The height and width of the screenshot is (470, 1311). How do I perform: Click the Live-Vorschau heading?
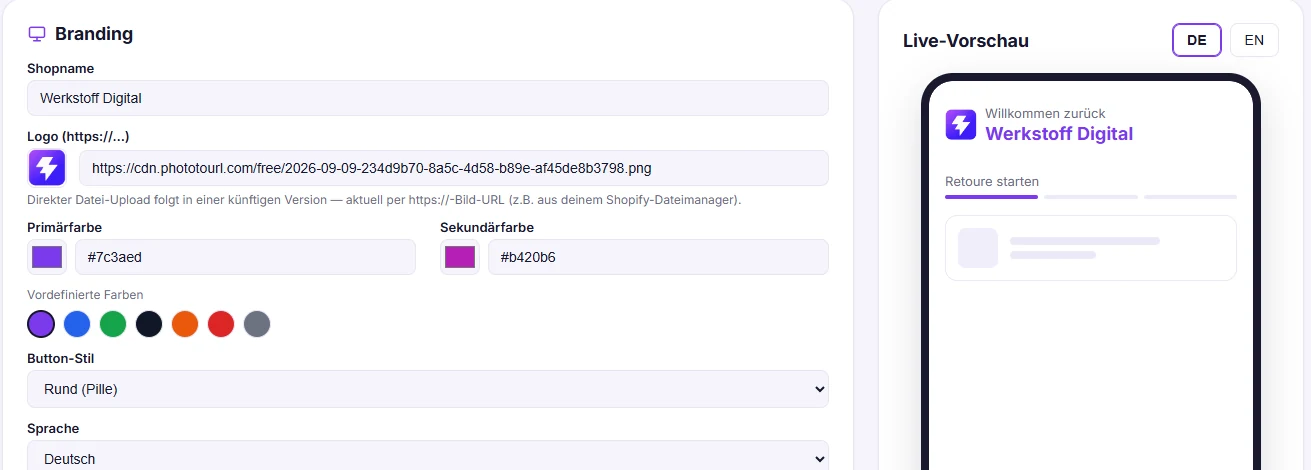point(966,41)
